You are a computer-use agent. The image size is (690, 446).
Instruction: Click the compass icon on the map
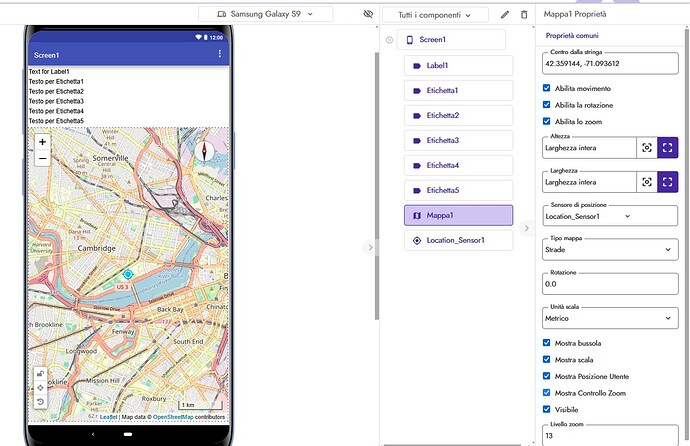pyautogui.click(x=207, y=152)
